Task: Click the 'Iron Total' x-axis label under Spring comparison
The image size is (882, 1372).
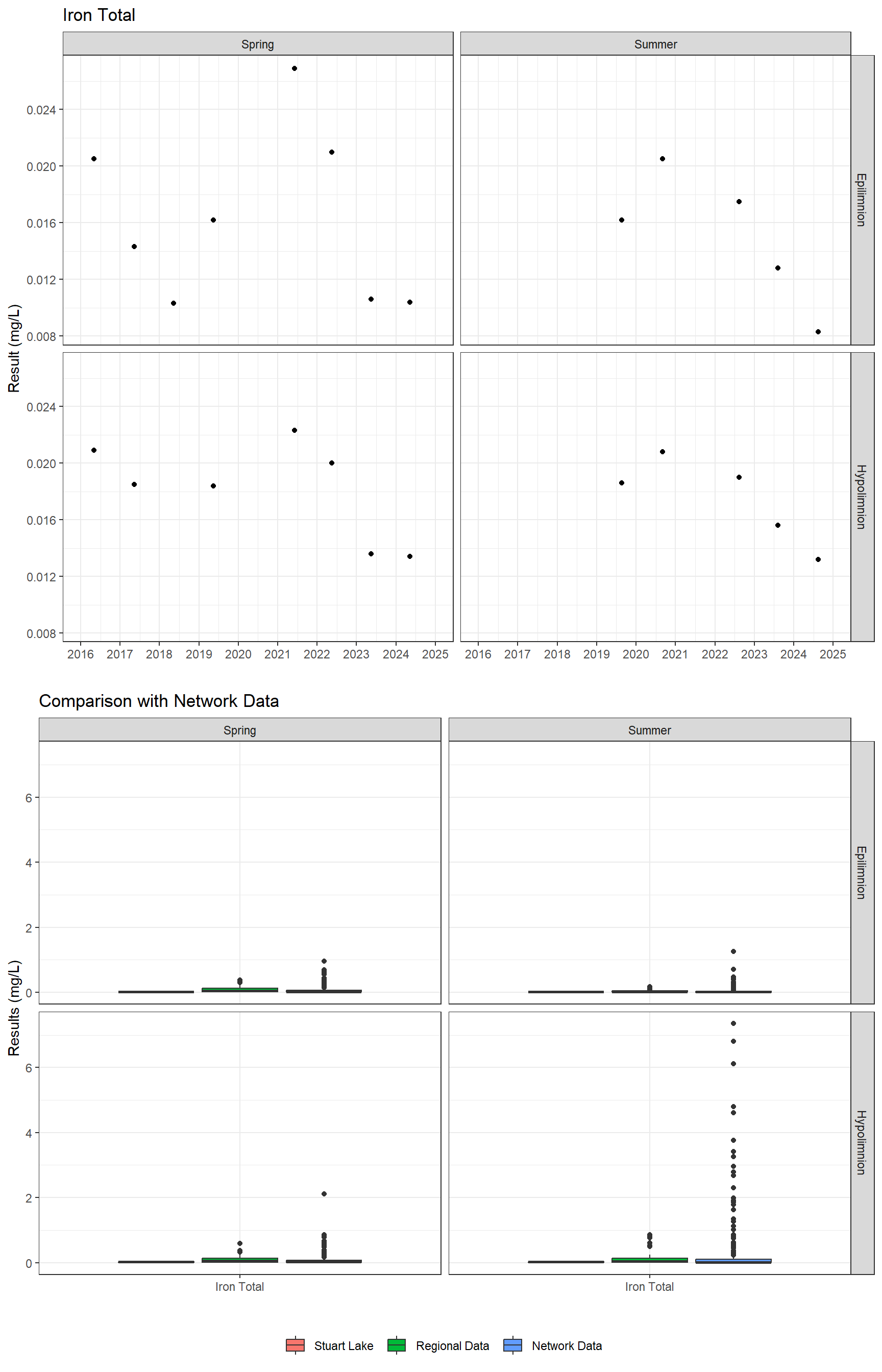Action: (240, 1287)
